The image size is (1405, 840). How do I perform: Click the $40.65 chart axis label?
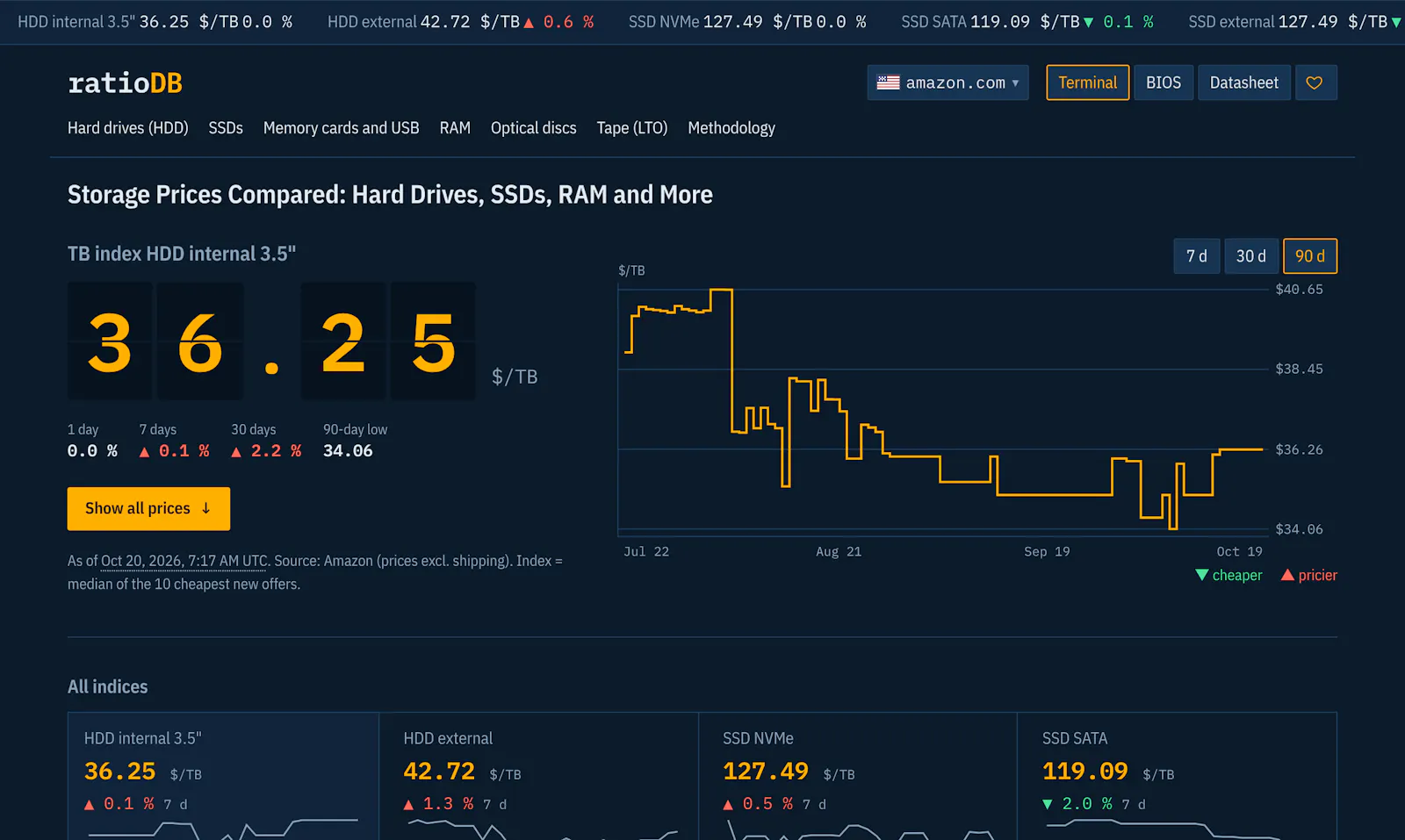pyautogui.click(x=1299, y=290)
